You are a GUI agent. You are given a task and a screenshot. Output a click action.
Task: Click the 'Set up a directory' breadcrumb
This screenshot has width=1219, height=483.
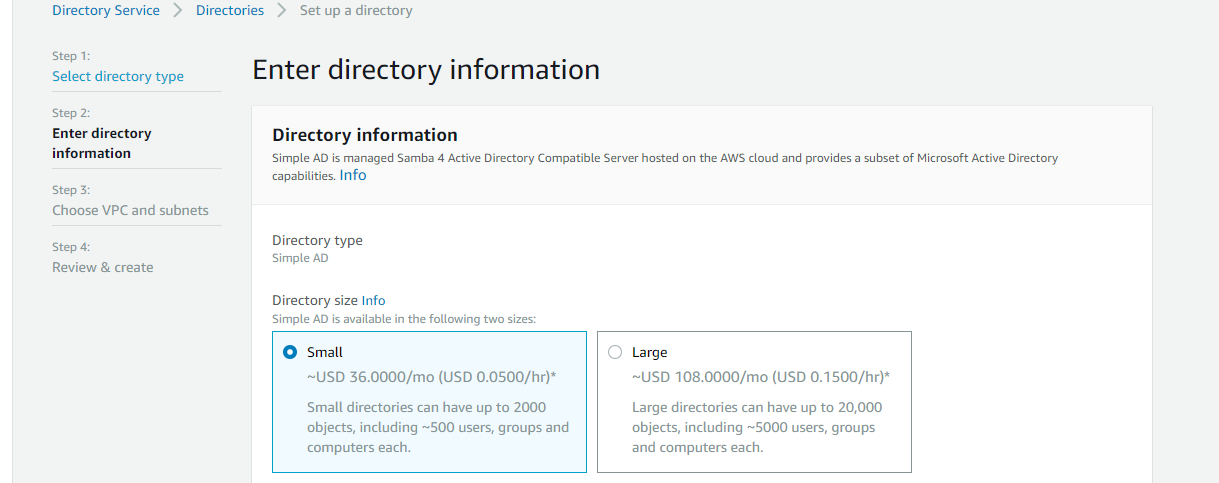tap(356, 11)
